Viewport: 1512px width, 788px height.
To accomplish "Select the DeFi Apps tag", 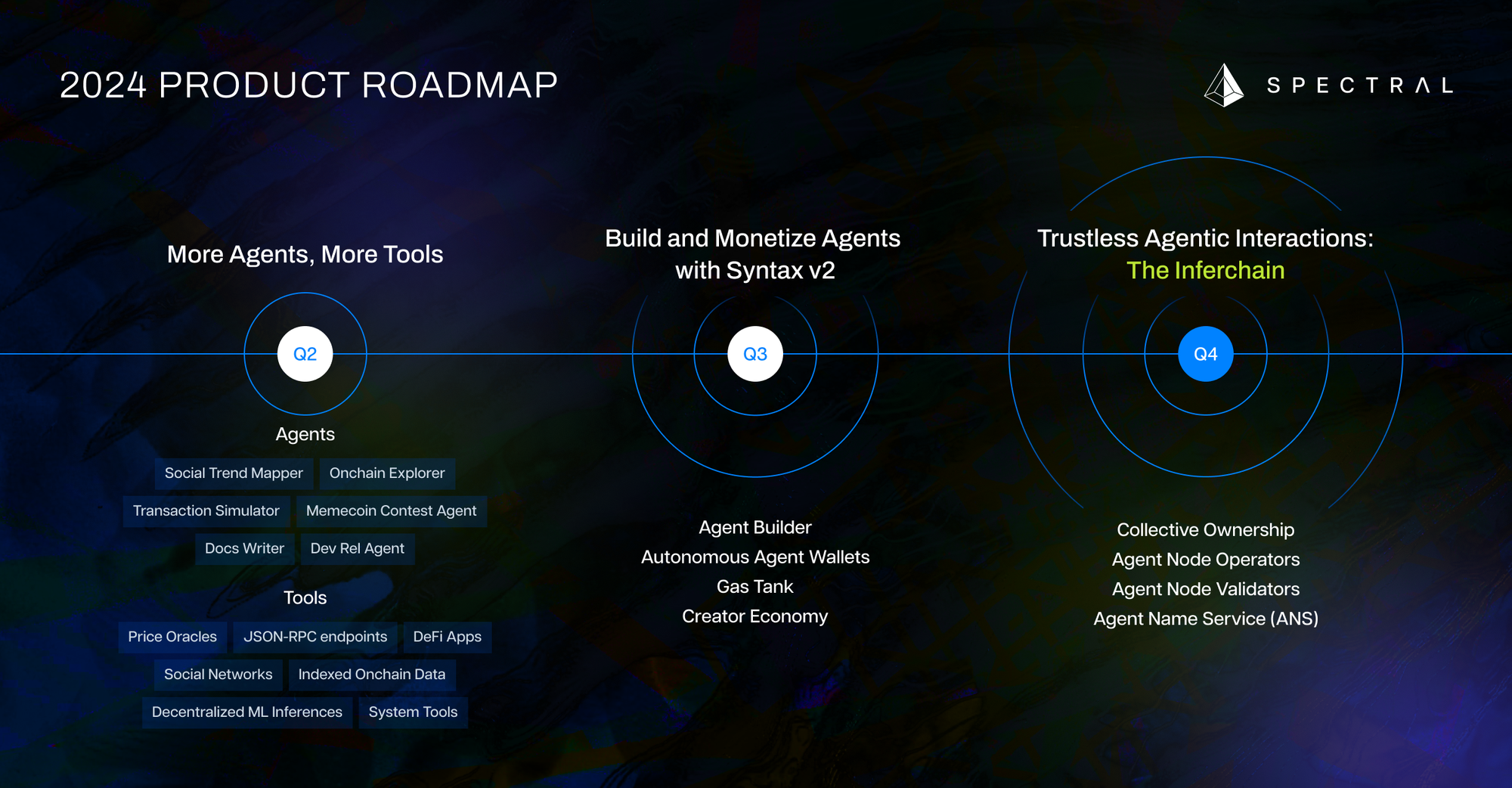I will click(x=448, y=638).
